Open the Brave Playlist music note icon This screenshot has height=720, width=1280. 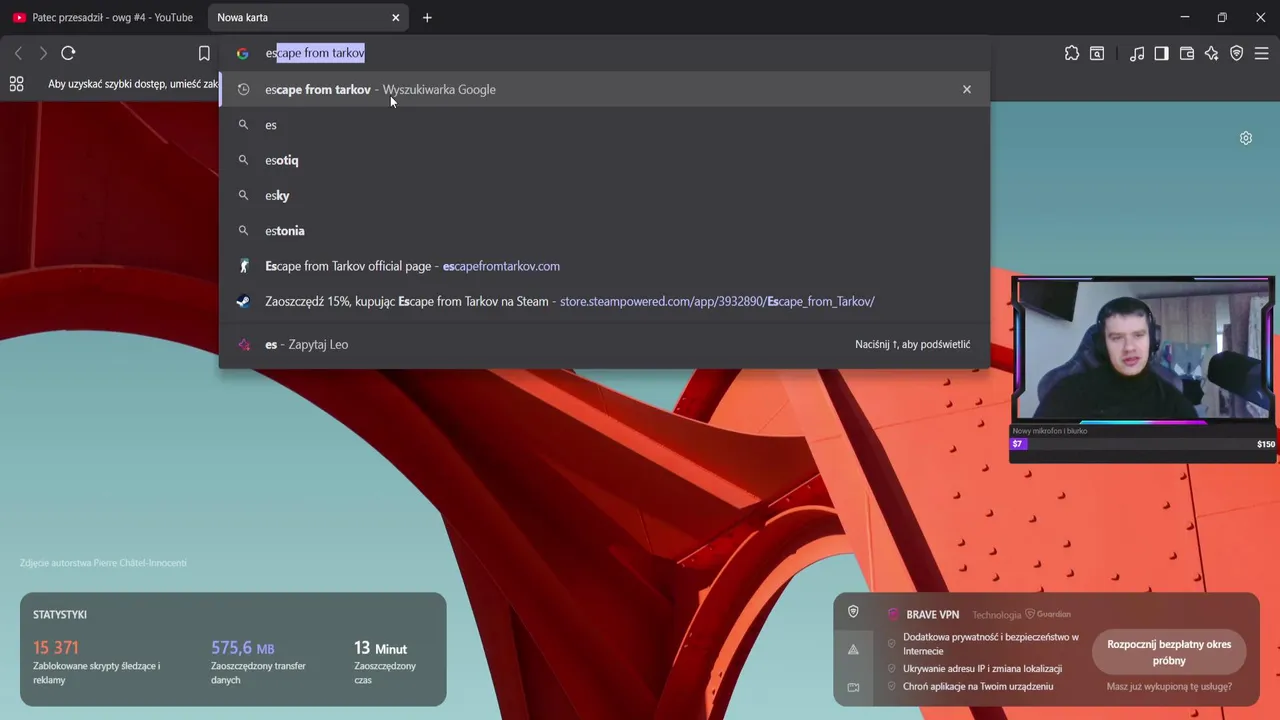1137,53
